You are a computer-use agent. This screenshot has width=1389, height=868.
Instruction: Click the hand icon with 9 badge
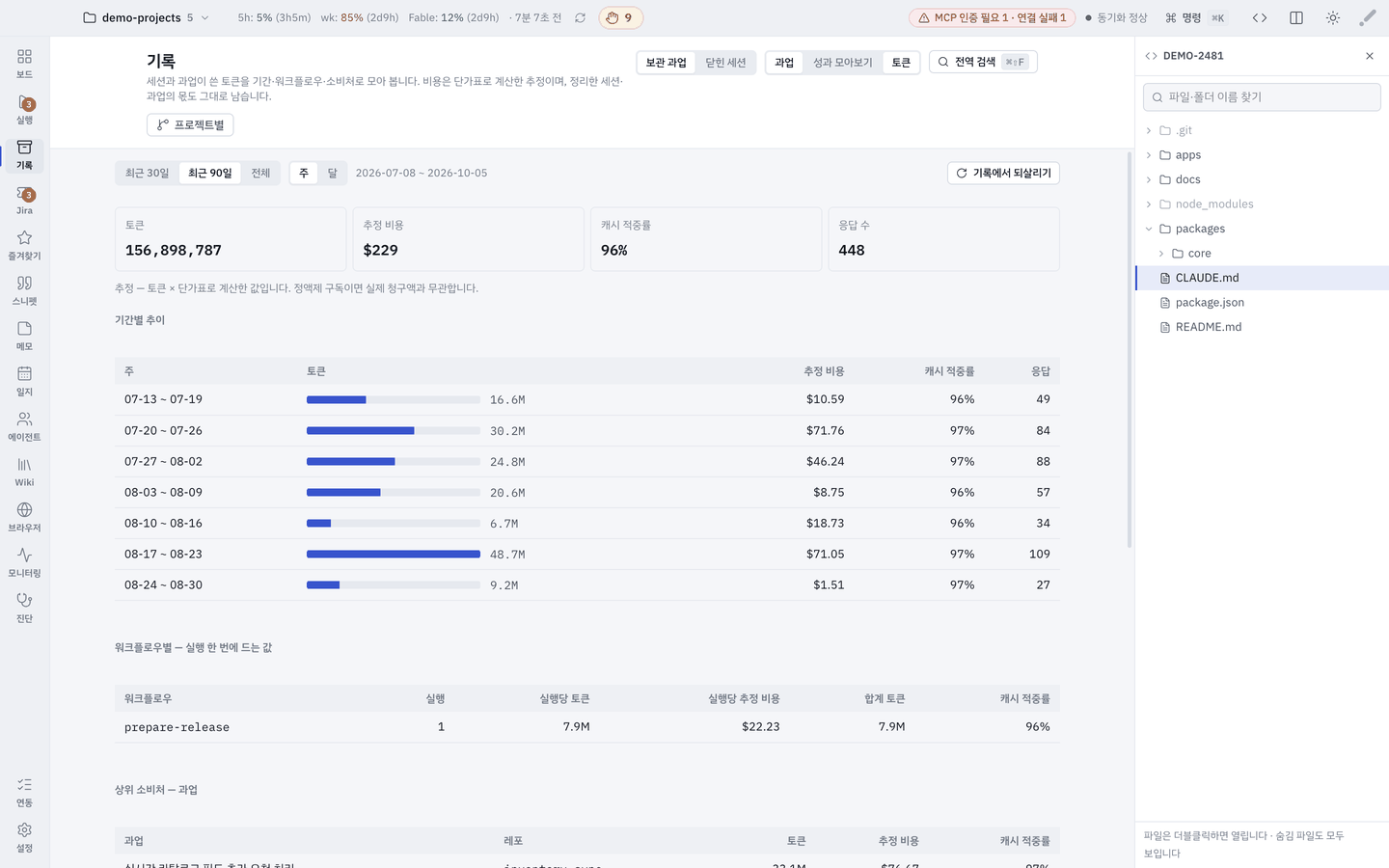click(620, 17)
